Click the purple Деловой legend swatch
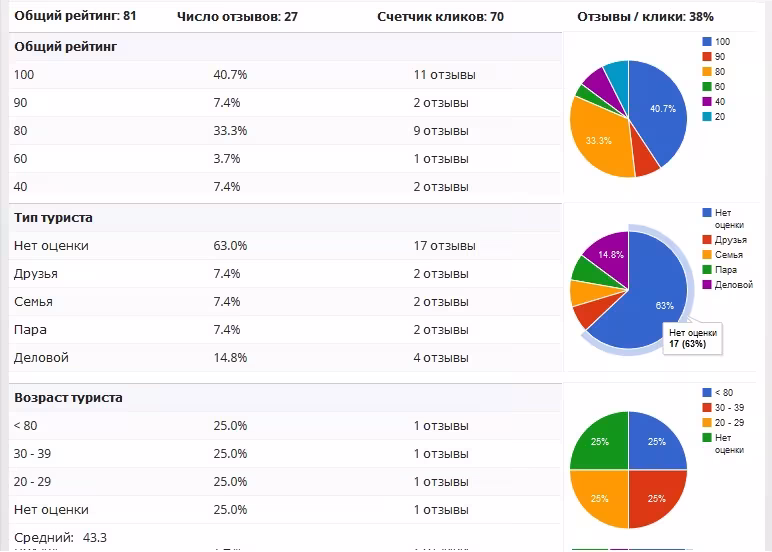 coord(707,285)
